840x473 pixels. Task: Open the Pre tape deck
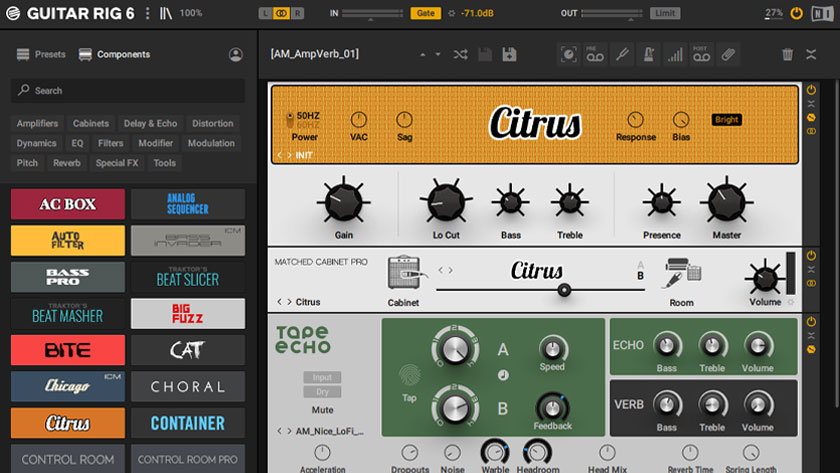click(x=595, y=54)
